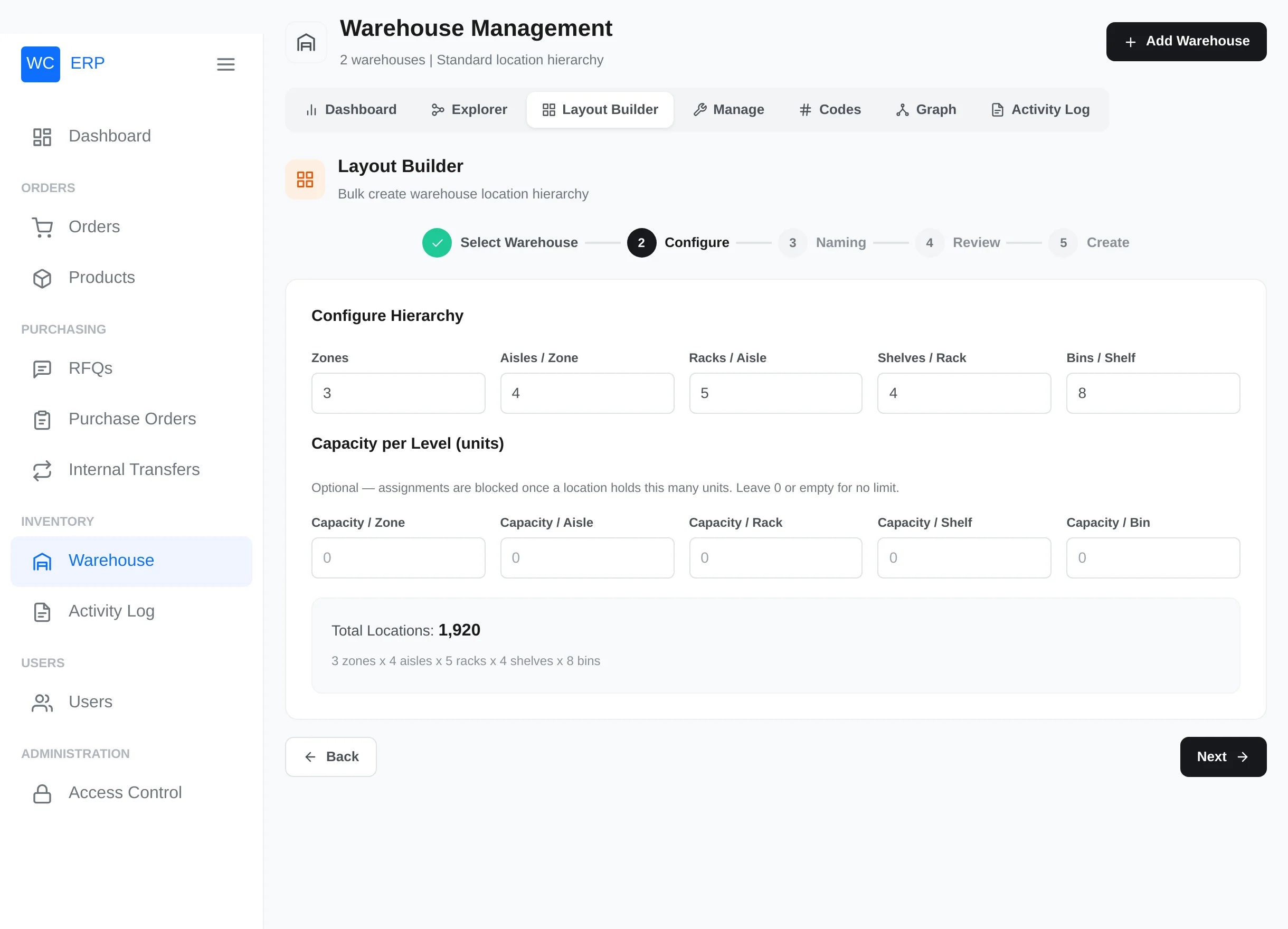
Task: Click the Back button
Action: [x=330, y=756]
